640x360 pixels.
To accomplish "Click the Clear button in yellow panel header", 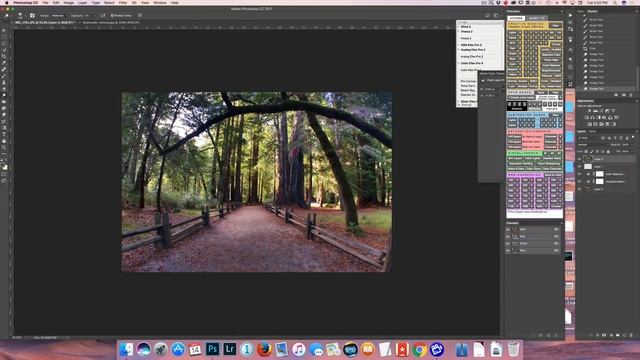I will [x=555, y=25].
